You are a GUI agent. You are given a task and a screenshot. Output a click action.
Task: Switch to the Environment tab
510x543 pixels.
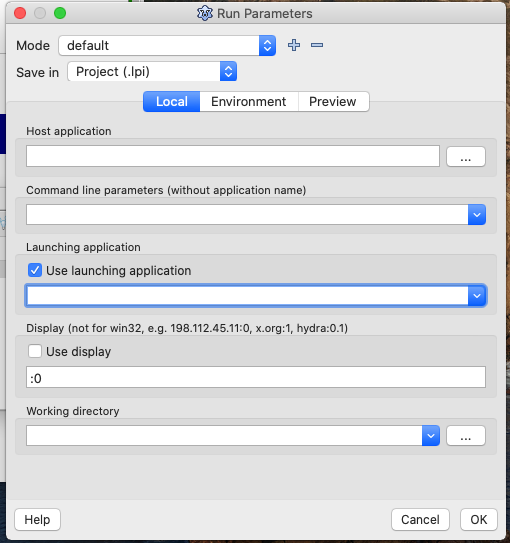(x=249, y=101)
